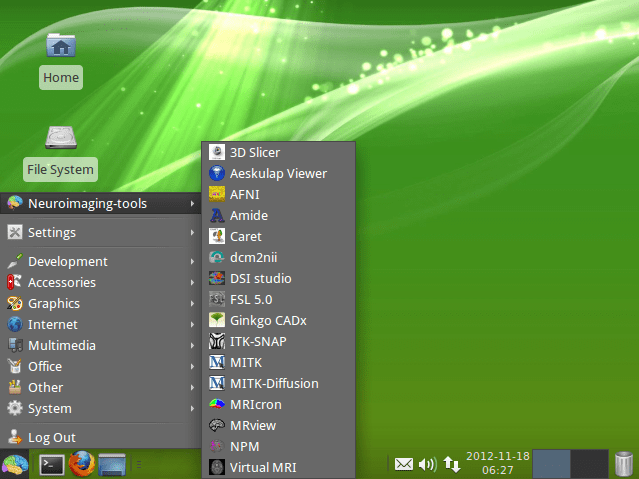Expand the Other submenu
The image size is (639, 479).
(101, 387)
